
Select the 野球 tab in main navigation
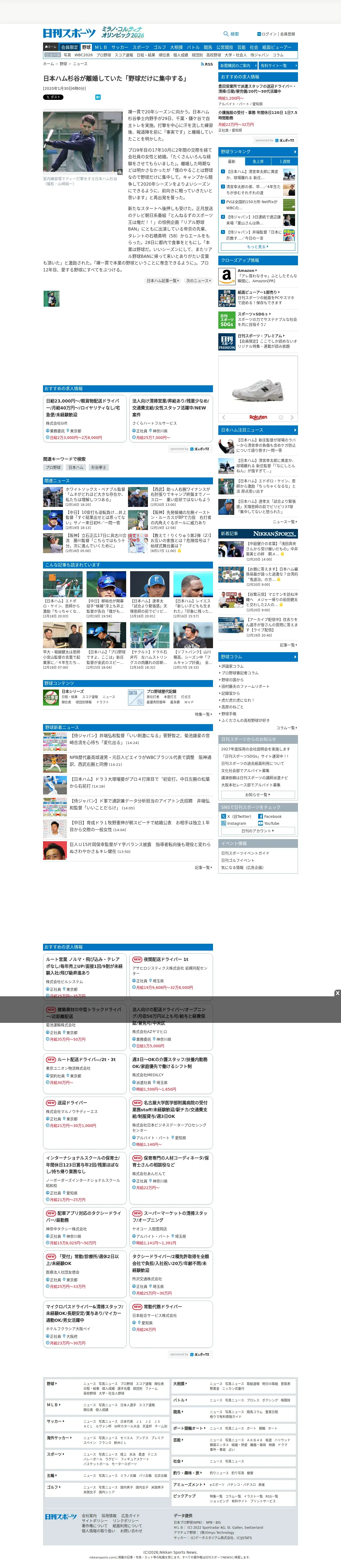tap(87, 47)
